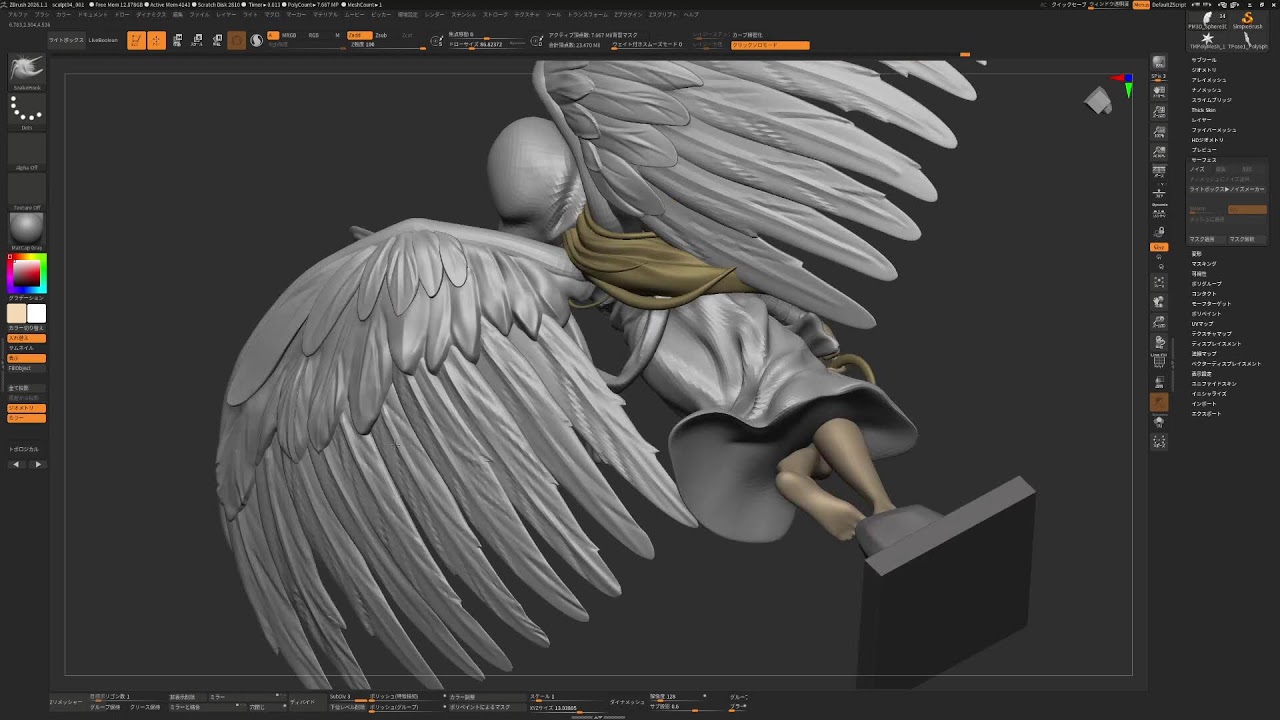The image size is (1280, 720).
Task: Select the PolyMesh3D star tool thumbnail
Action: [1208, 41]
